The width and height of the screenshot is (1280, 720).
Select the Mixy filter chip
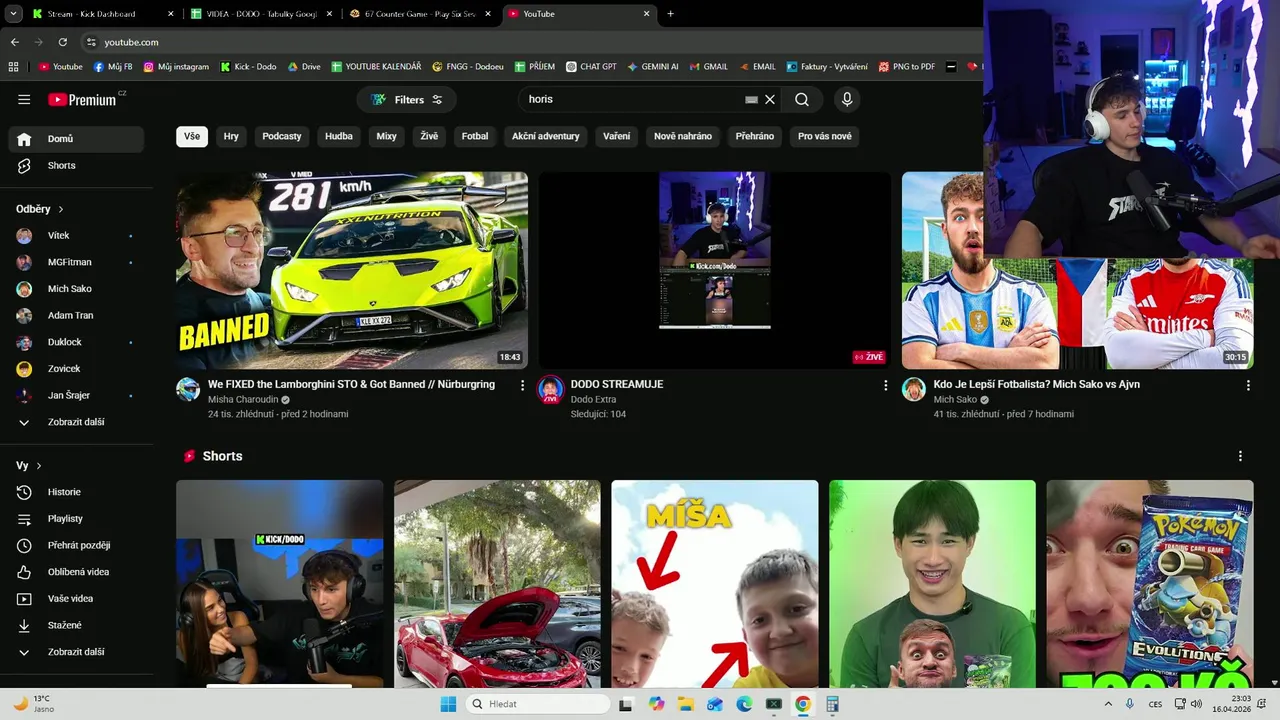386,136
